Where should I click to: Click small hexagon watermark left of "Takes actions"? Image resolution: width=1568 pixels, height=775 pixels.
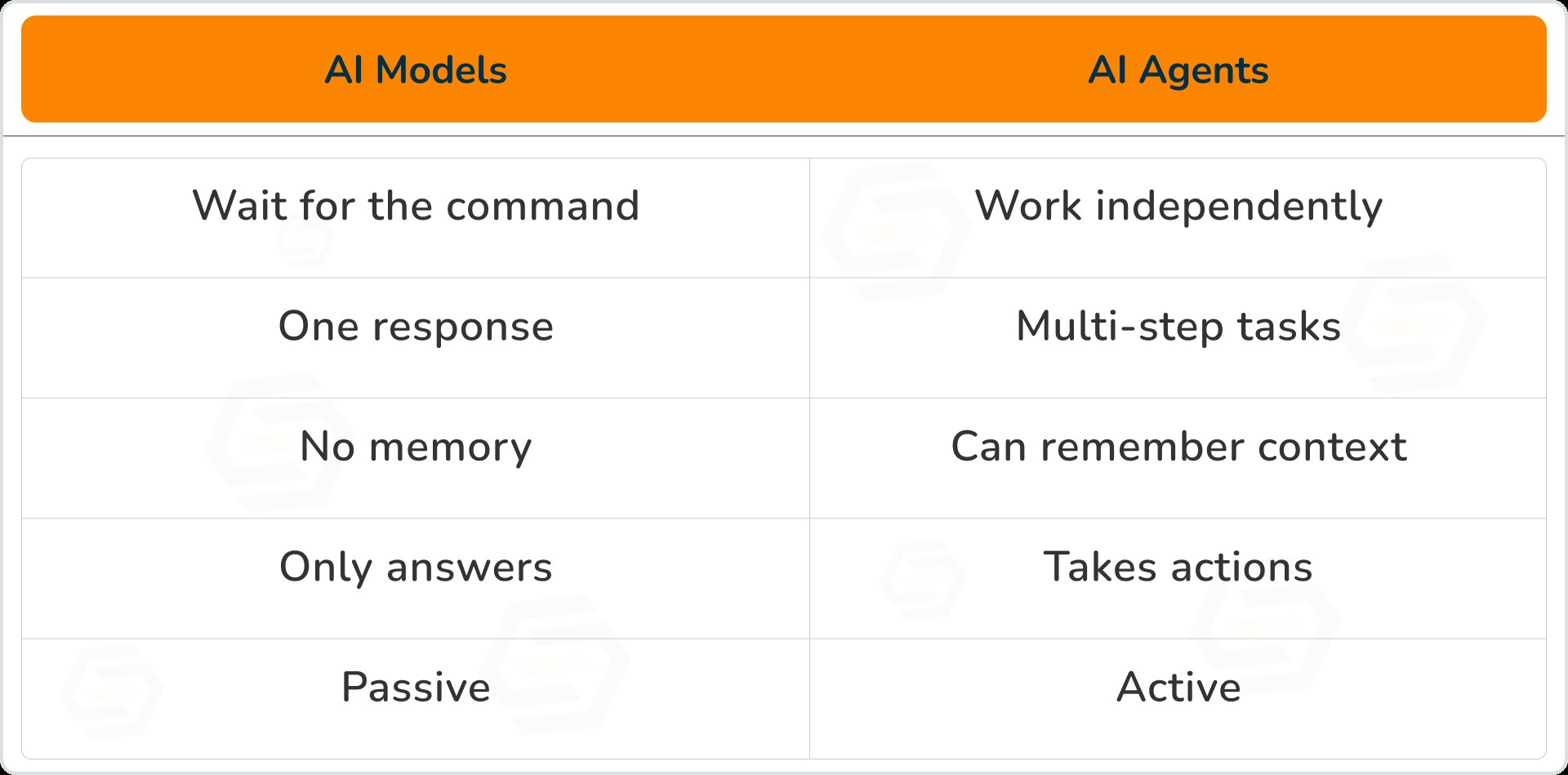pyautogui.click(x=923, y=580)
